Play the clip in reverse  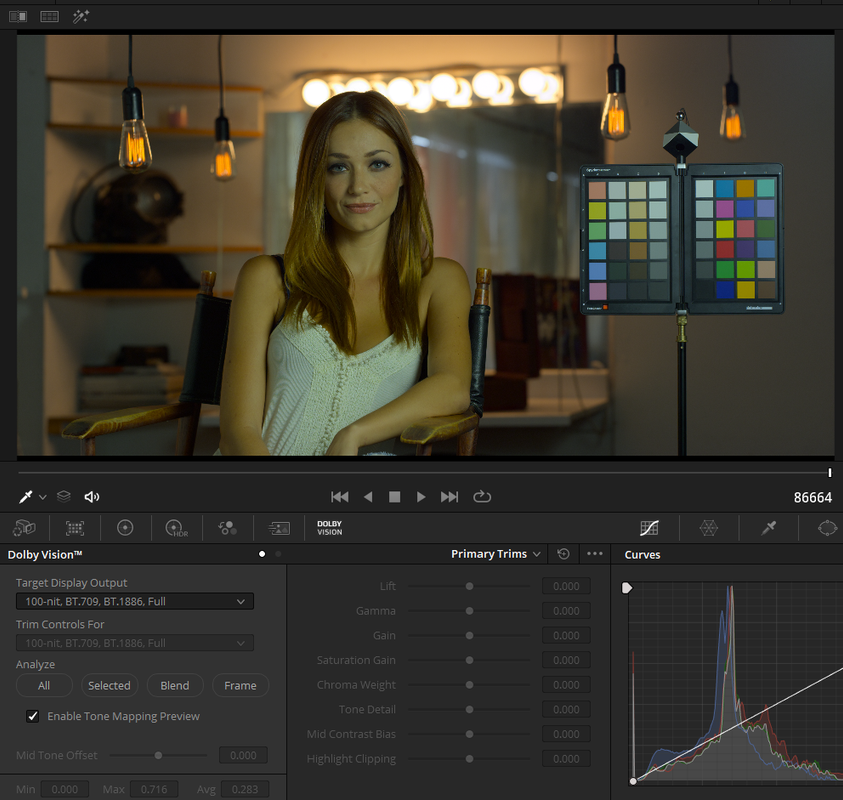[x=368, y=497]
